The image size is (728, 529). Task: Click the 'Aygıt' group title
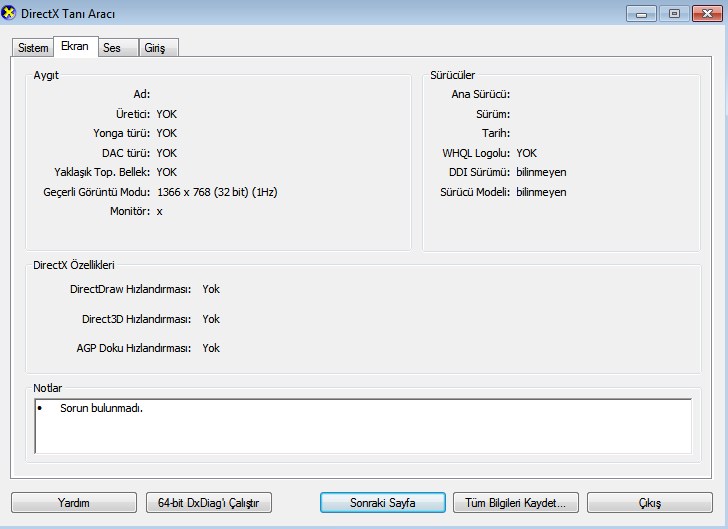click(46, 75)
